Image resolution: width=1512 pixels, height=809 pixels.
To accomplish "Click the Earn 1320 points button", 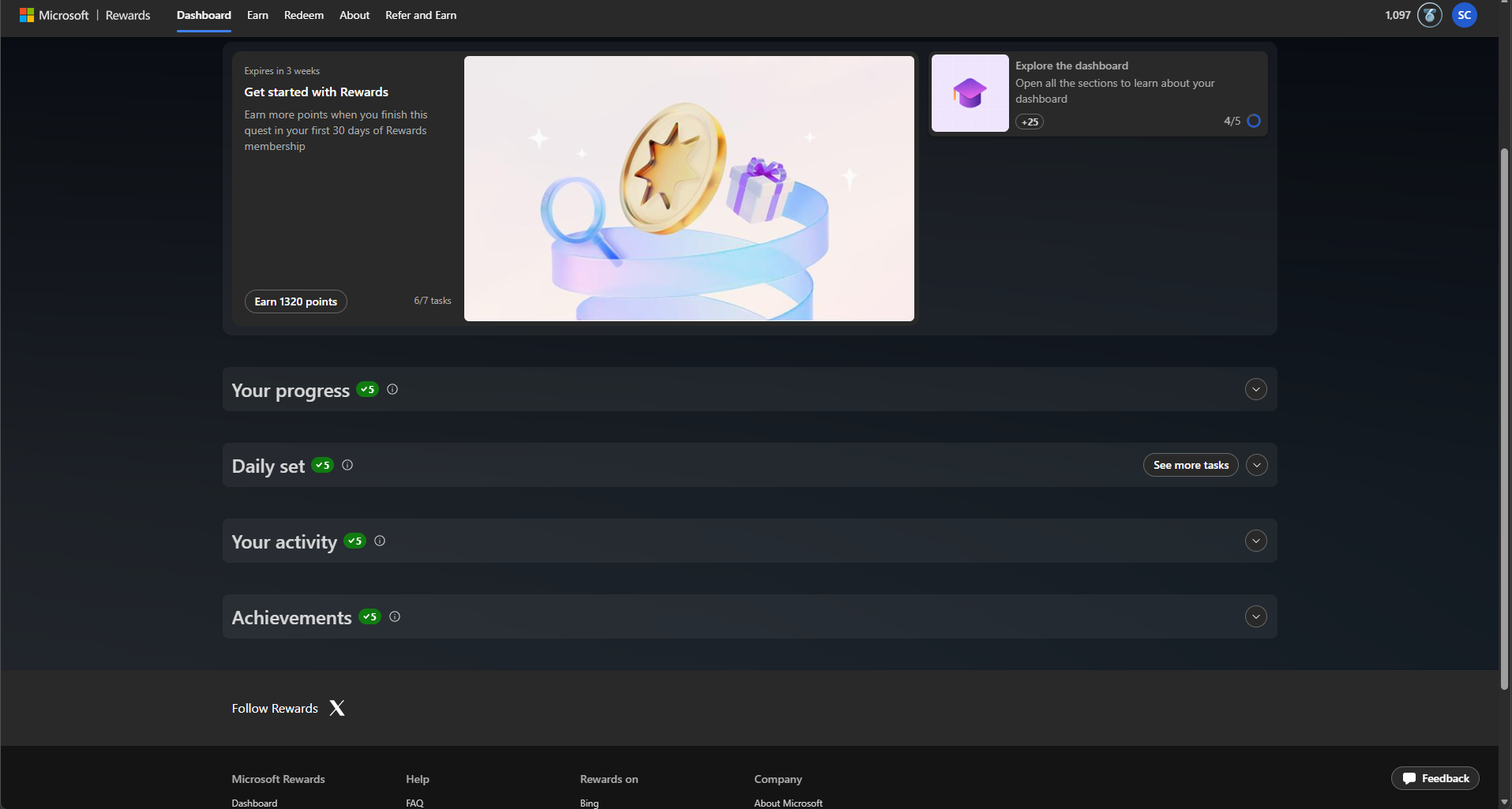I will click(296, 302).
